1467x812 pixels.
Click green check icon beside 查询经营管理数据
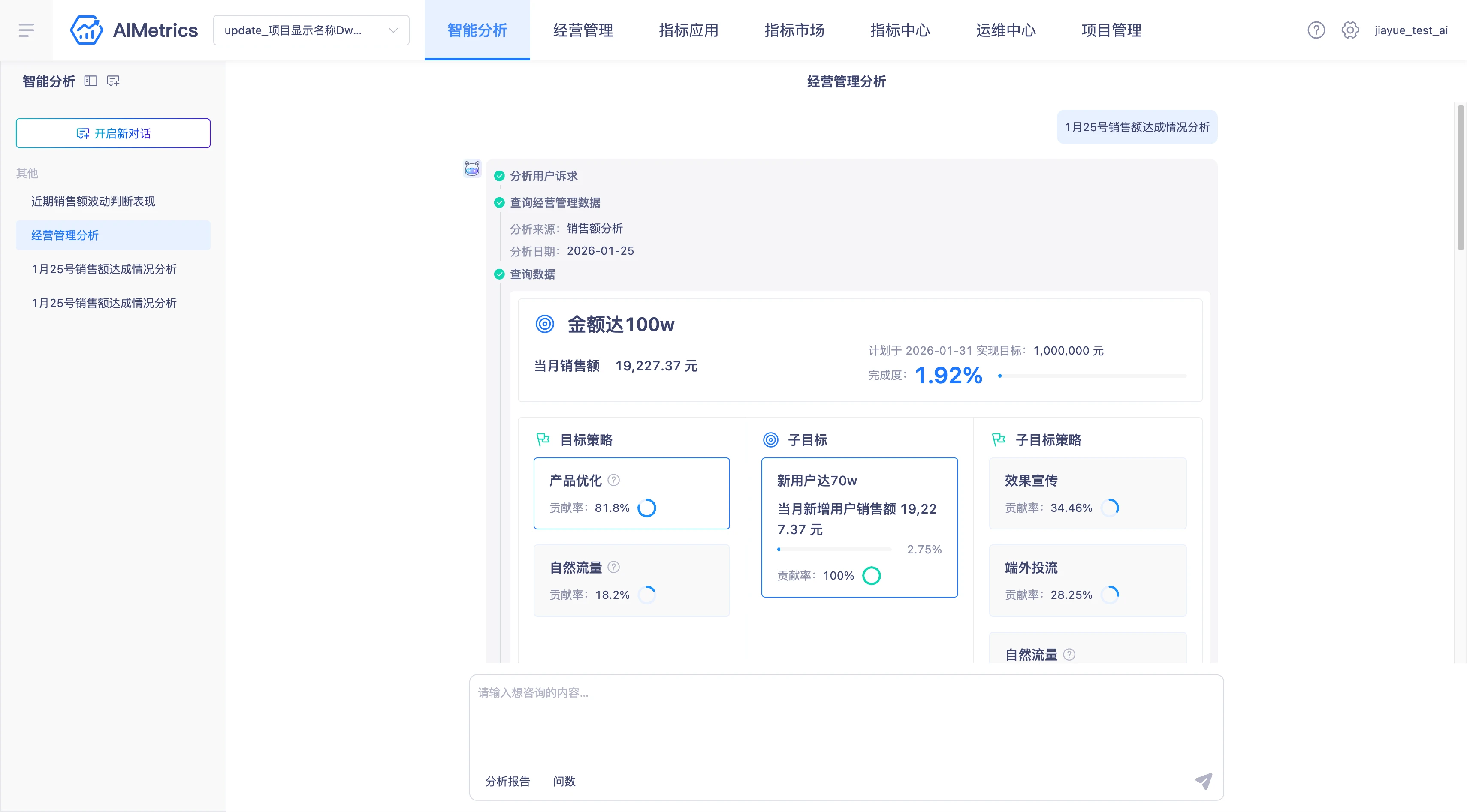499,203
